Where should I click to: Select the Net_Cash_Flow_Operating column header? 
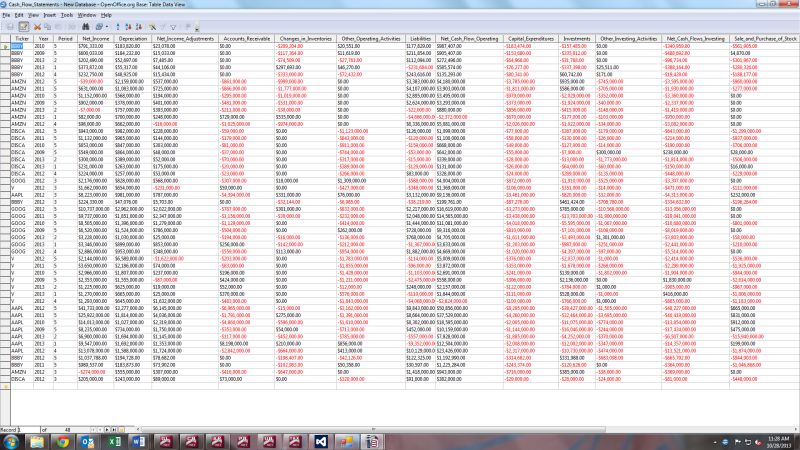click(469, 39)
